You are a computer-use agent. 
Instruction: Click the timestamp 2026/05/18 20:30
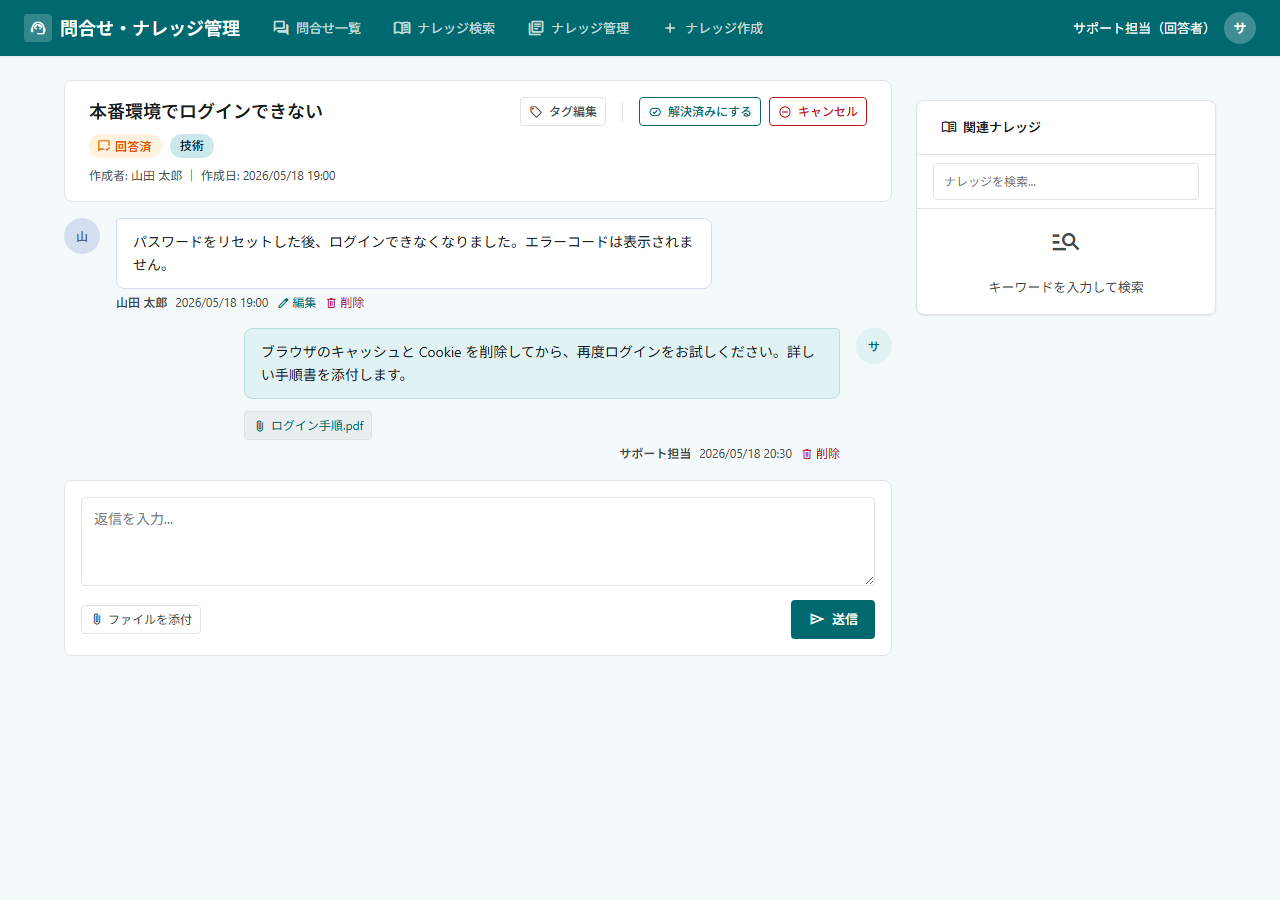tap(745, 454)
